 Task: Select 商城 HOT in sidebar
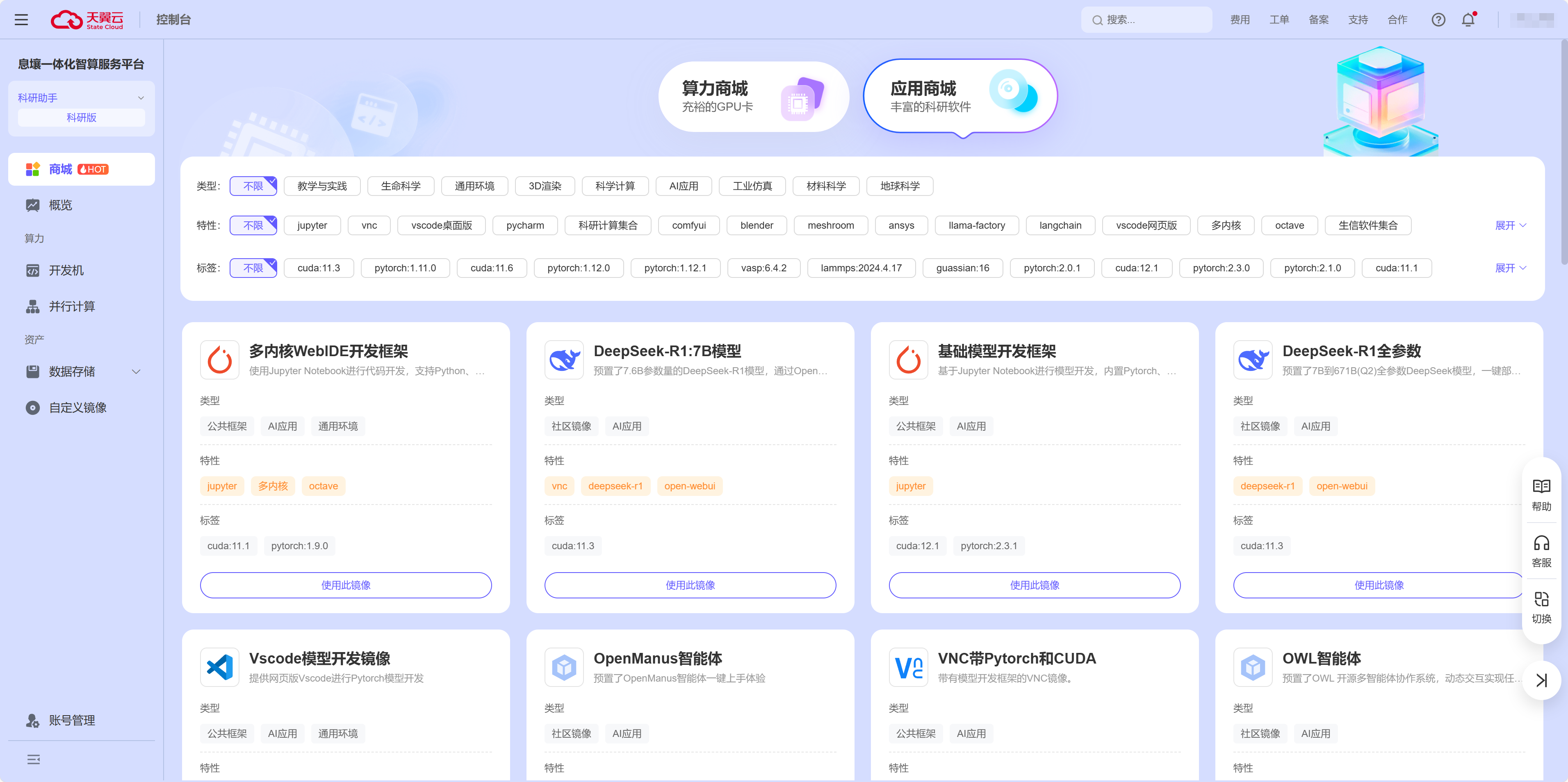(82, 169)
